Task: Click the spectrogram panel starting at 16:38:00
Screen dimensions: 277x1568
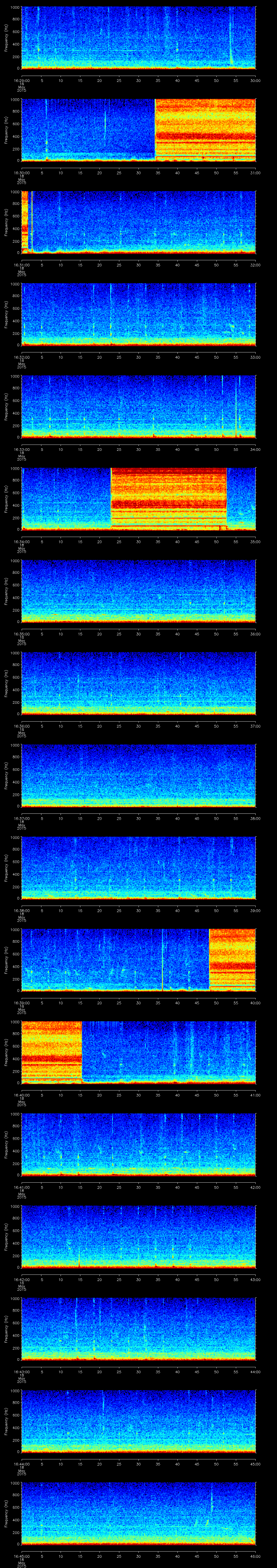Action: pos(138,868)
